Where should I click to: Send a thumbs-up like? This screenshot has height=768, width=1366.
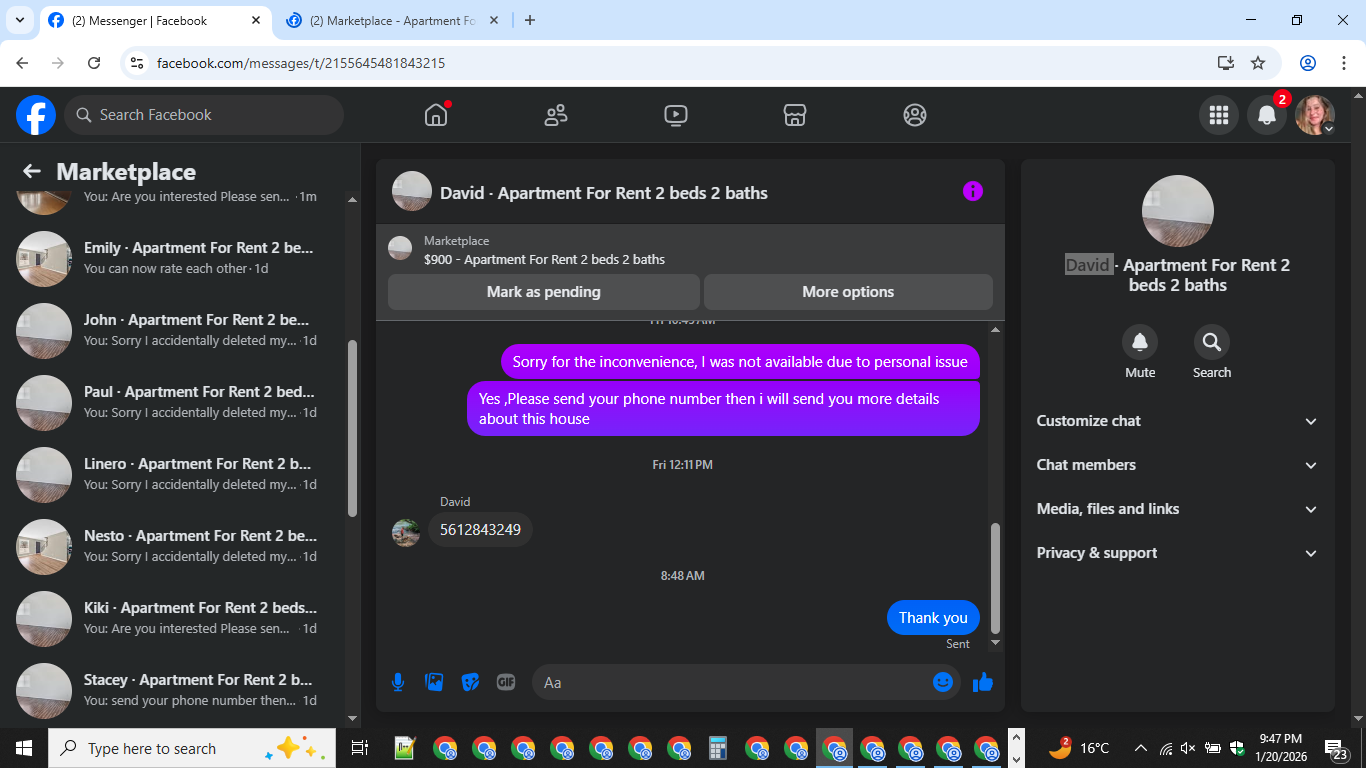983,682
